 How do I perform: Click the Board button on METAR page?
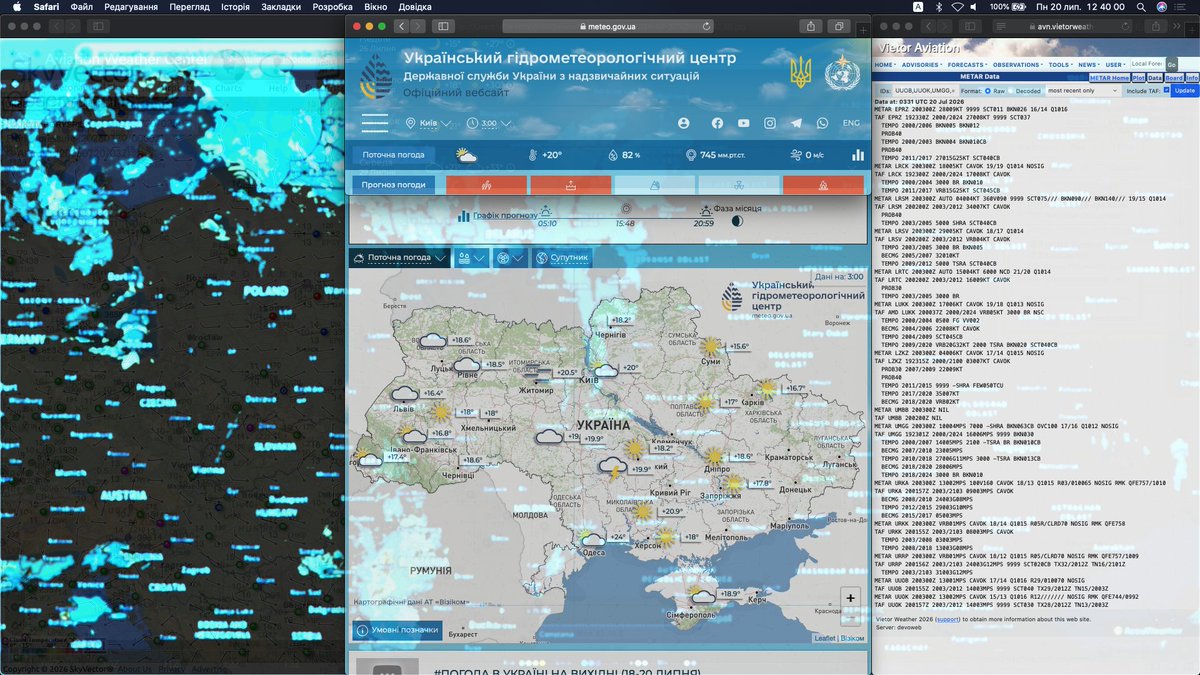(x=1174, y=77)
